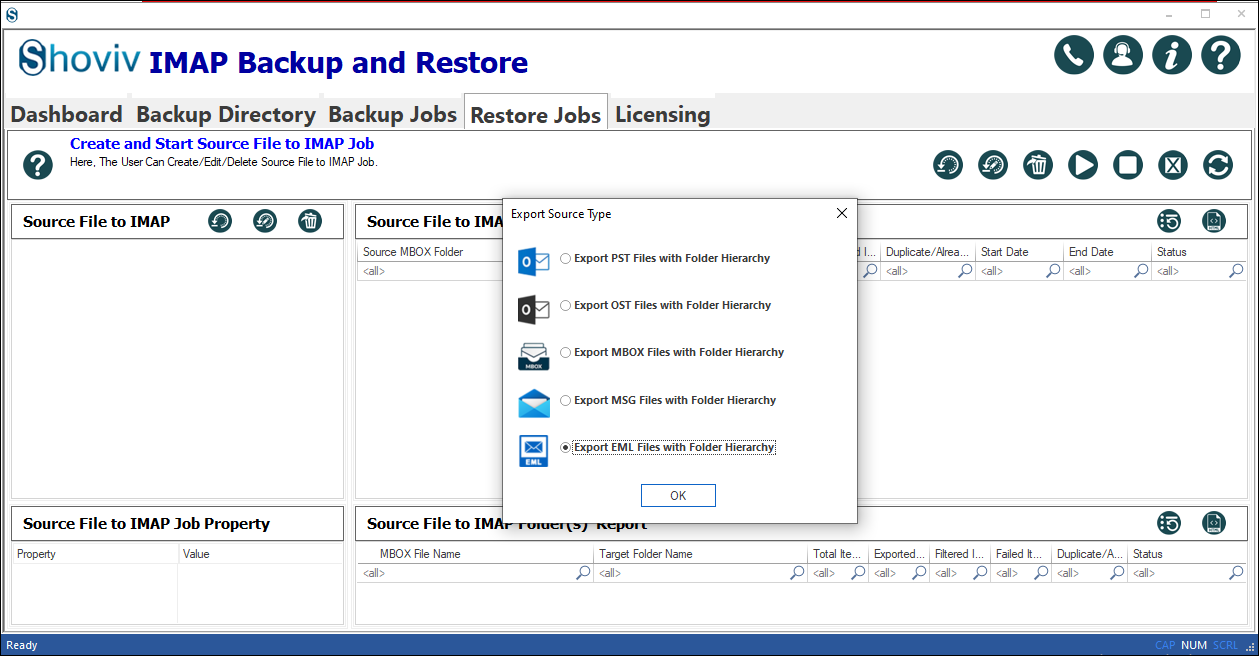Confirm export source type with OK
Viewport: 1259px width, 656px height.
pyautogui.click(x=678, y=496)
